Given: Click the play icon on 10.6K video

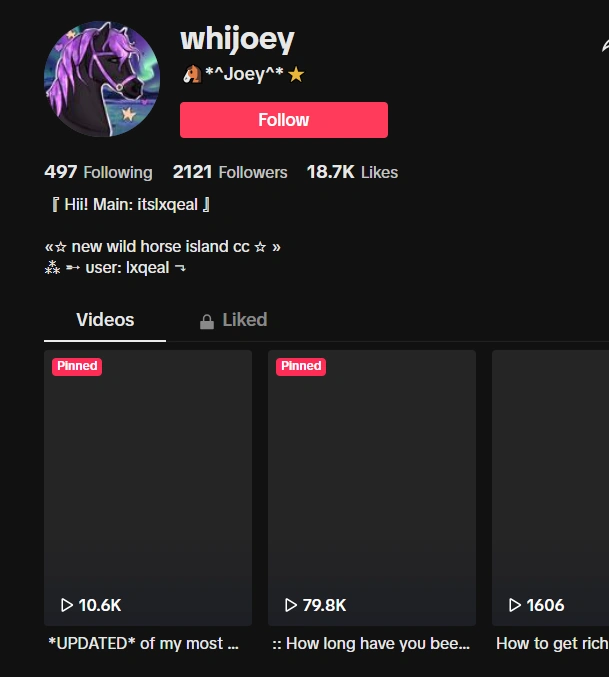Looking at the screenshot, I should (66, 605).
